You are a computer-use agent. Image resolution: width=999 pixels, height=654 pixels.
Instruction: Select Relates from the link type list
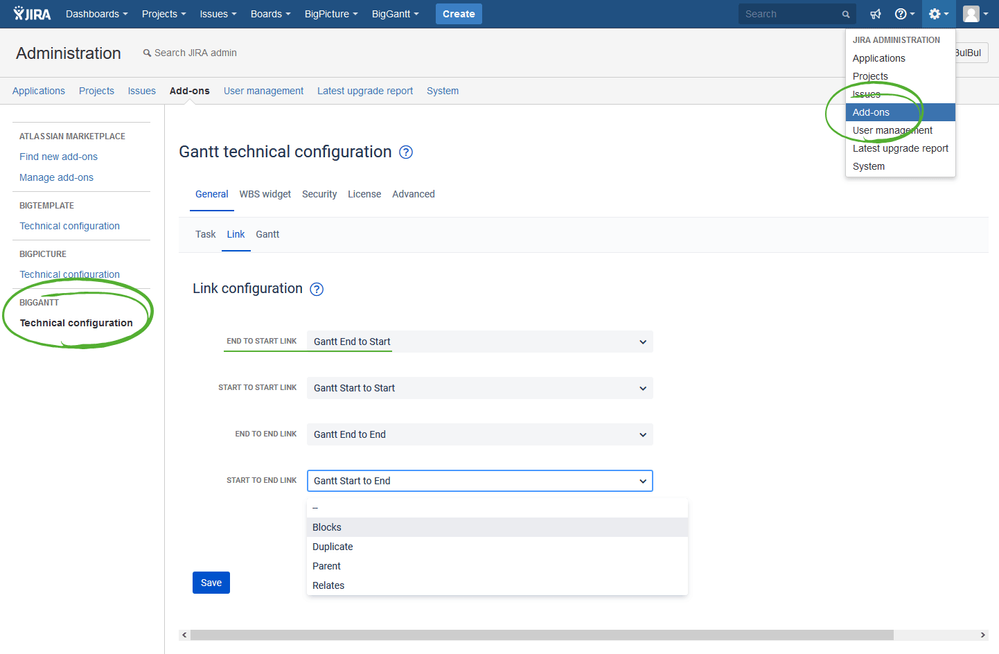point(497,586)
